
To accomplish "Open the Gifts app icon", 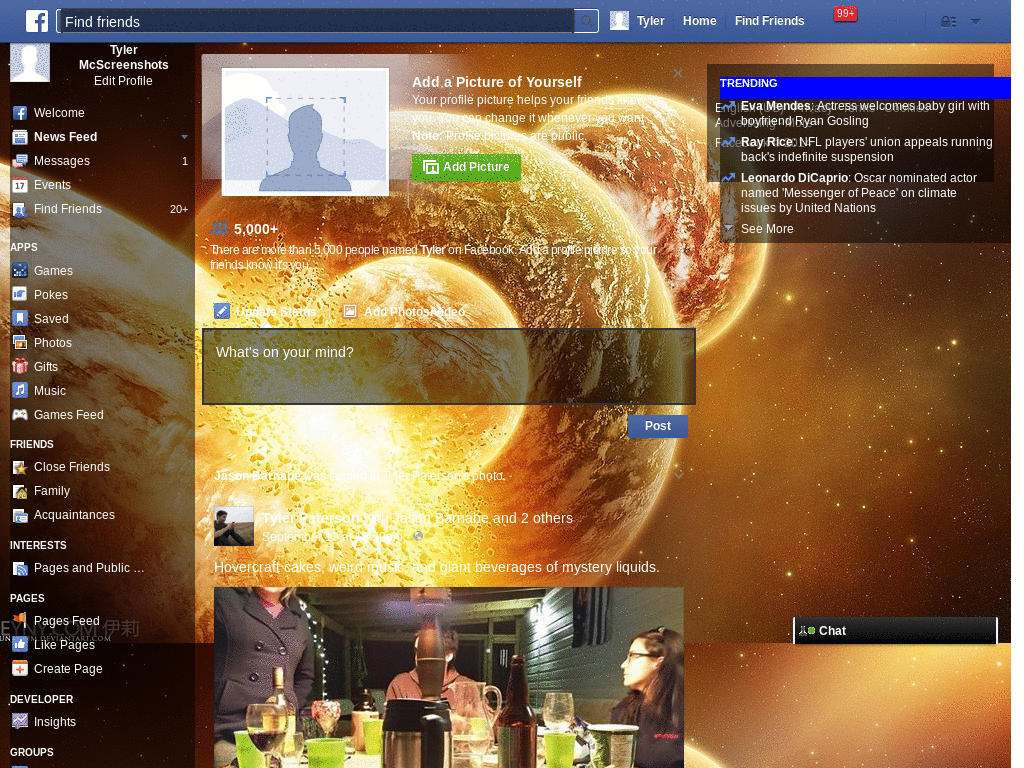I will click(x=20, y=366).
